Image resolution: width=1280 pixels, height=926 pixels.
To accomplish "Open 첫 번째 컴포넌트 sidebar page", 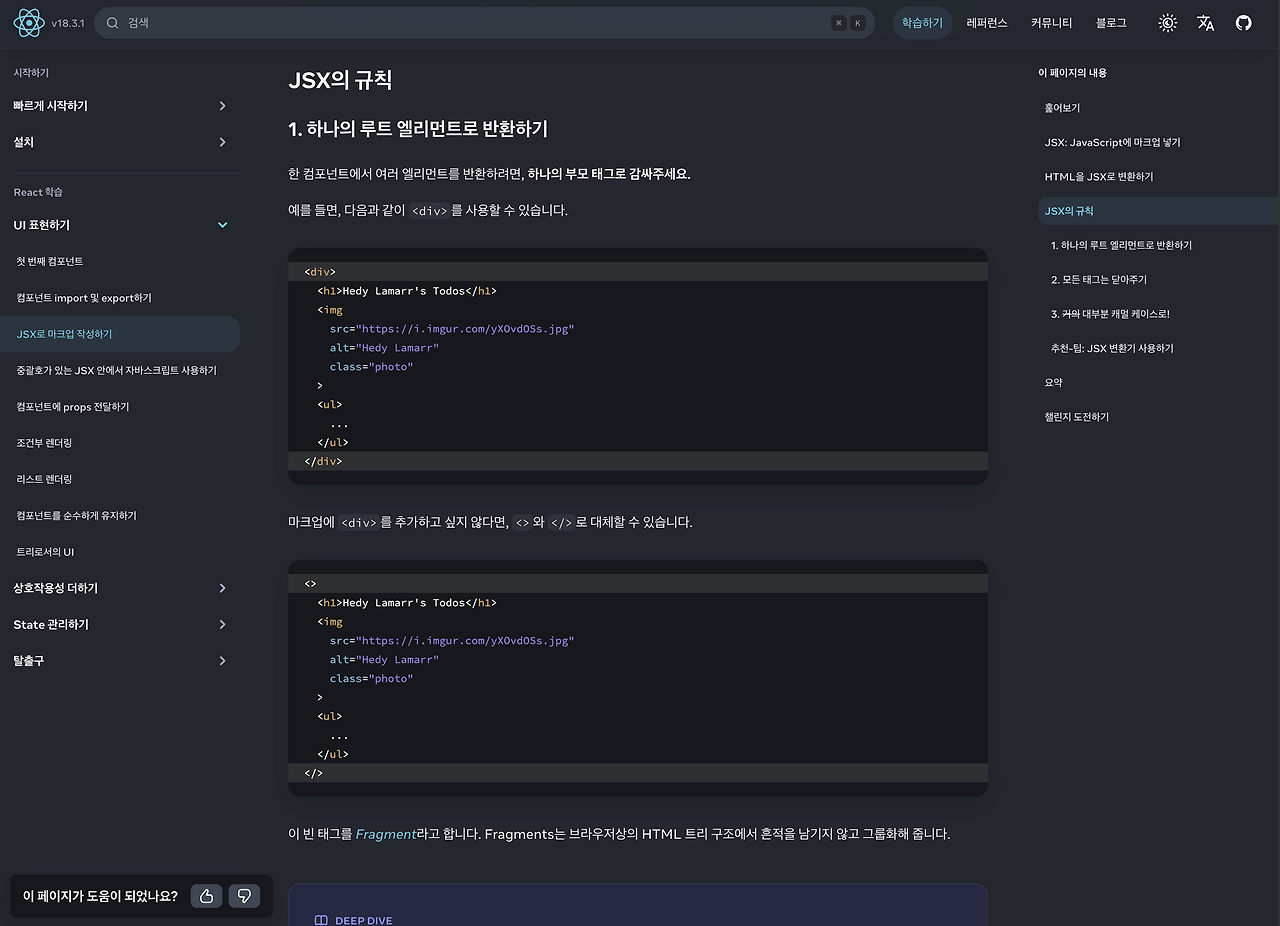I will (x=50, y=261).
